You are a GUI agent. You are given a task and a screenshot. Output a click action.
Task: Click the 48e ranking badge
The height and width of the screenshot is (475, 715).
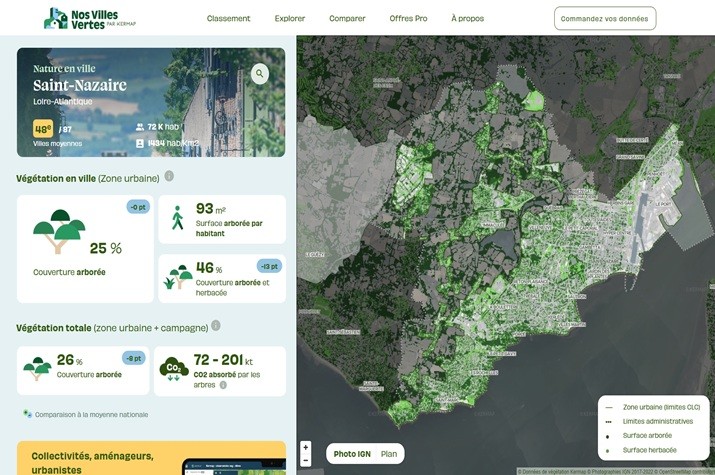pyautogui.click(x=43, y=129)
